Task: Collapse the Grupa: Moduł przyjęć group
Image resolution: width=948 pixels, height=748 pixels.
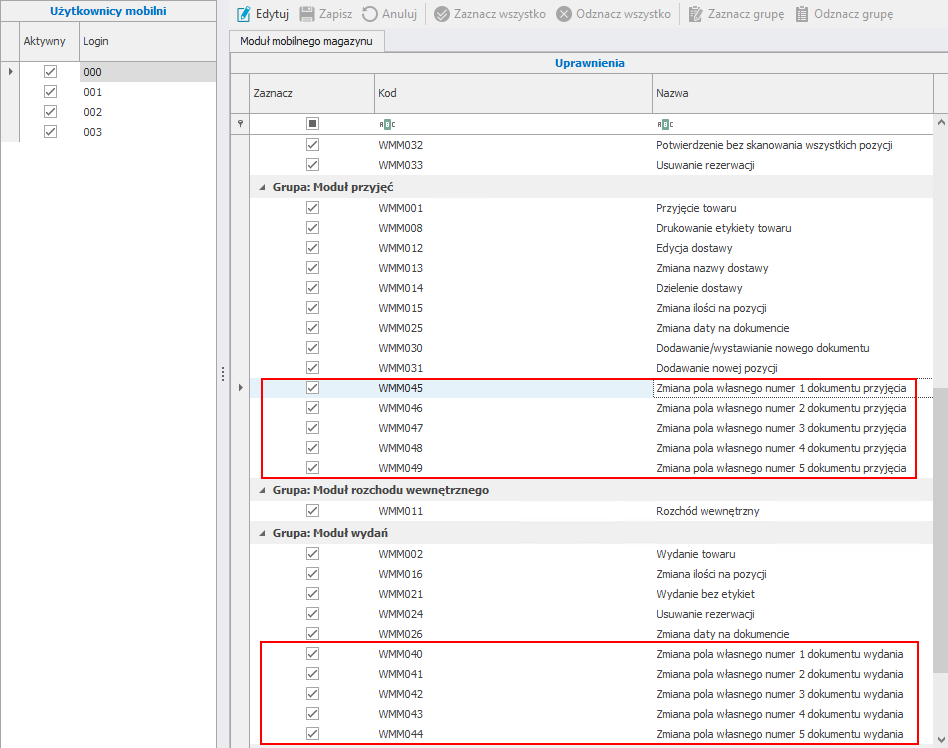Action: (x=263, y=187)
